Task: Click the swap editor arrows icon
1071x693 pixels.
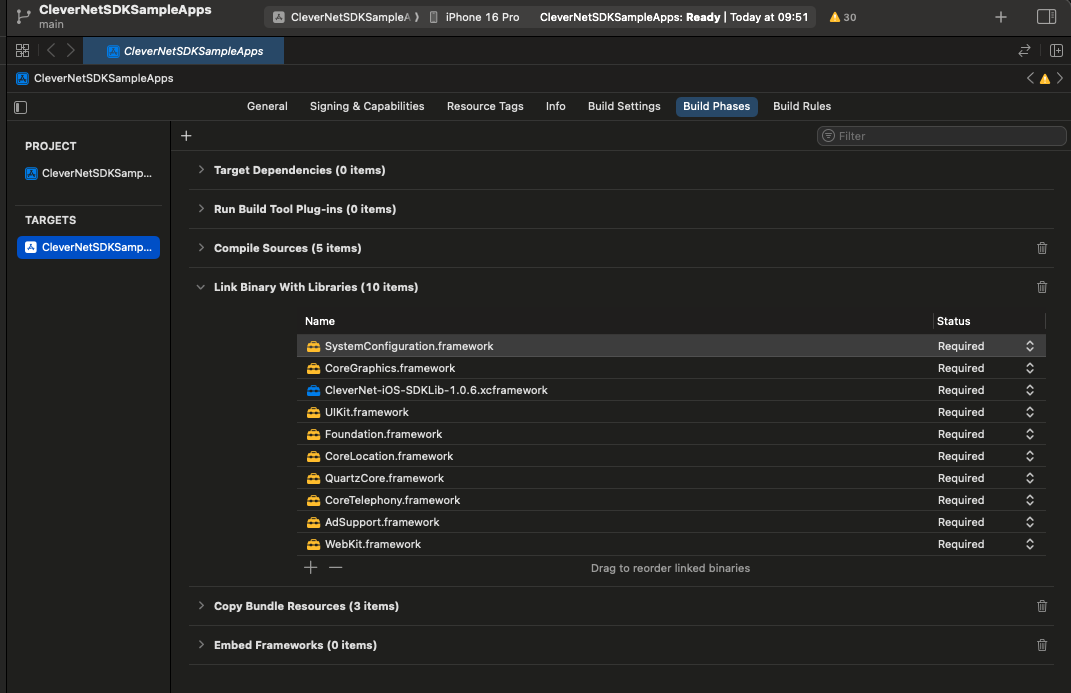Action: (1024, 51)
